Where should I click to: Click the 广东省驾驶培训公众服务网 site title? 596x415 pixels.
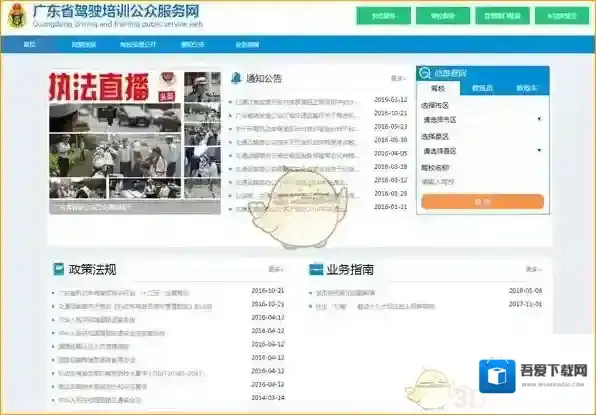[116, 11]
